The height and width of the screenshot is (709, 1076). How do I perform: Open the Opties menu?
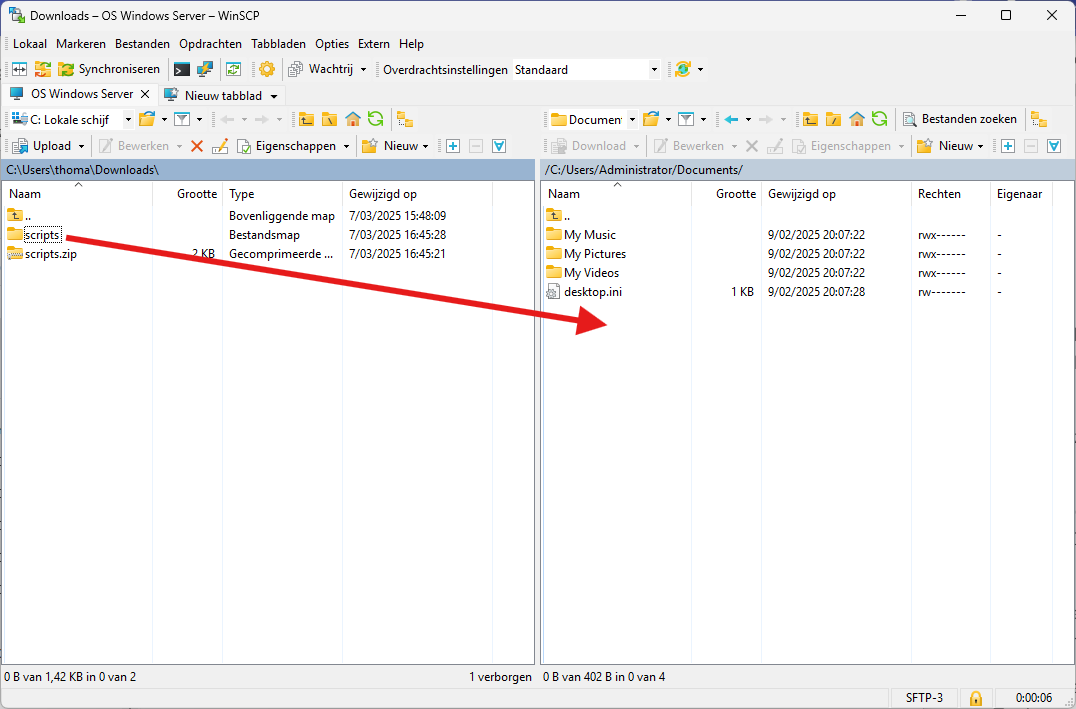(331, 43)
